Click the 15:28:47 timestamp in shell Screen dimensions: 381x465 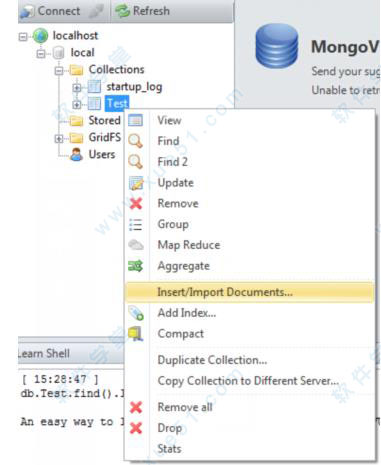click(x=60, y=379)
